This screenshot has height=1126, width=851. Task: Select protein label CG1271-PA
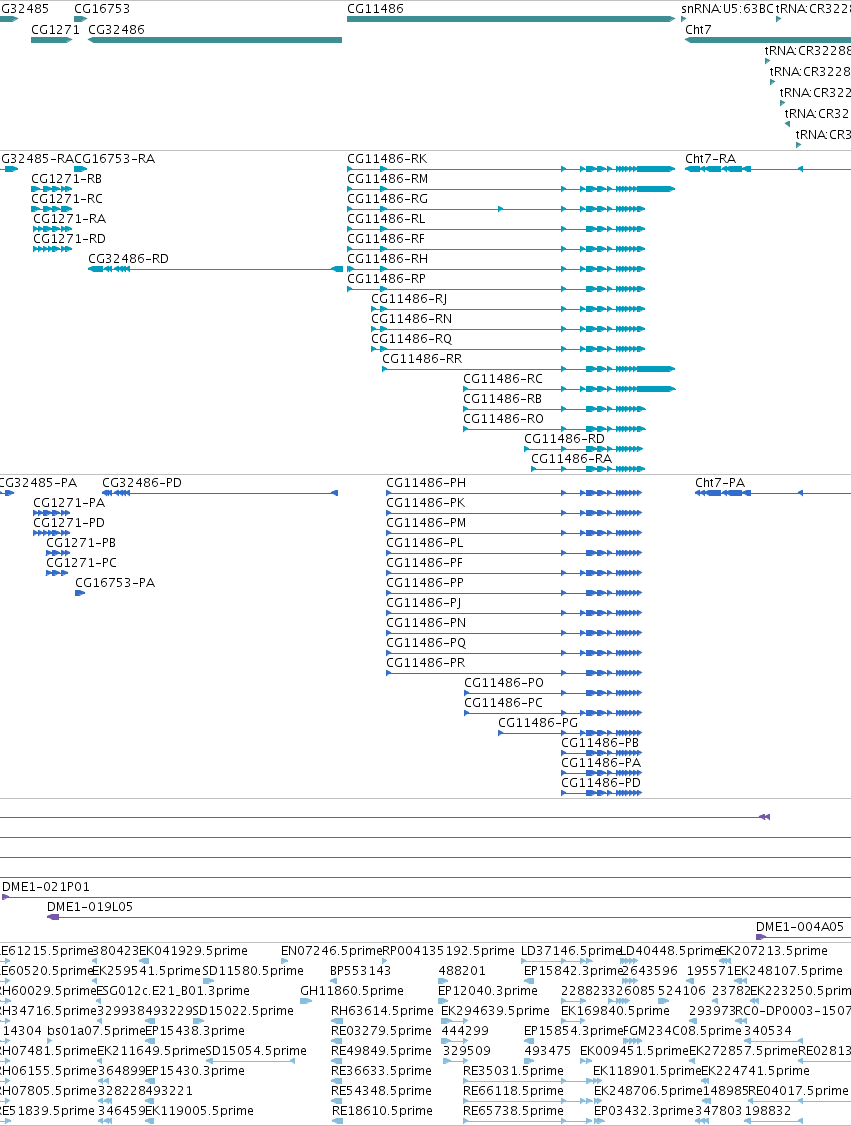pyautogui.click(x=69, y=503)
